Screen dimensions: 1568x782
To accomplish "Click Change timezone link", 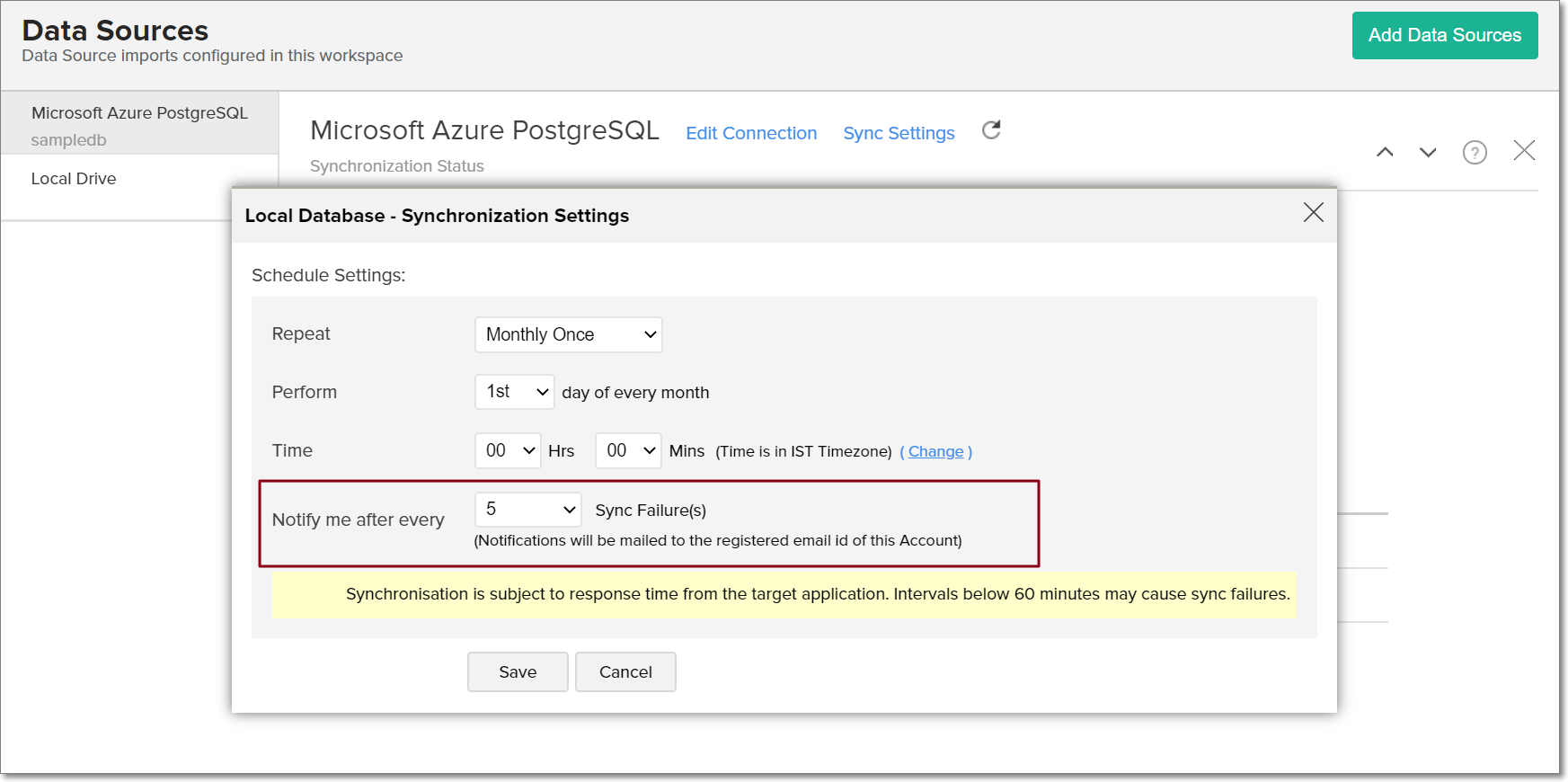I will coord(935,451).
